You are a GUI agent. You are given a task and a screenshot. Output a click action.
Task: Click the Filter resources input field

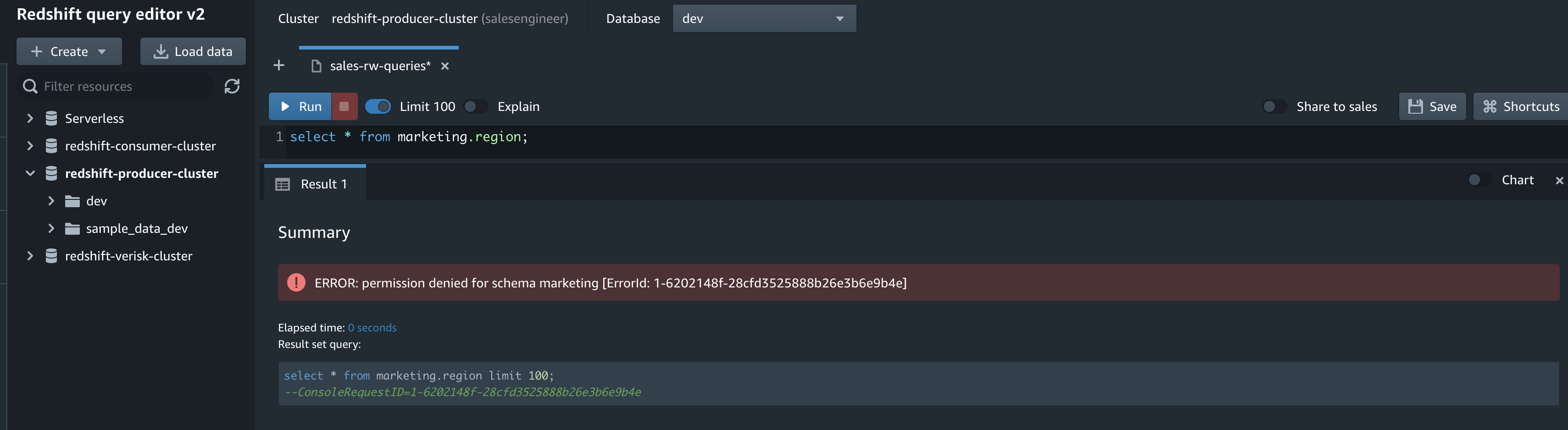pos(116,86)
